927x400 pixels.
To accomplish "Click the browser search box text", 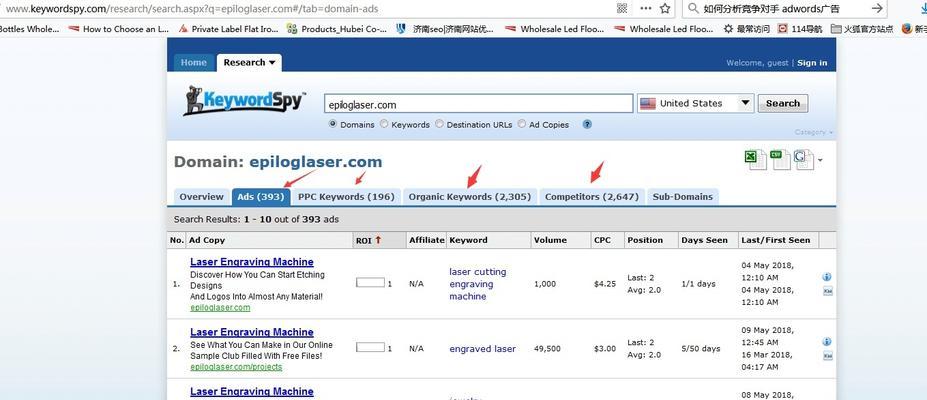I will pos(772,9).
